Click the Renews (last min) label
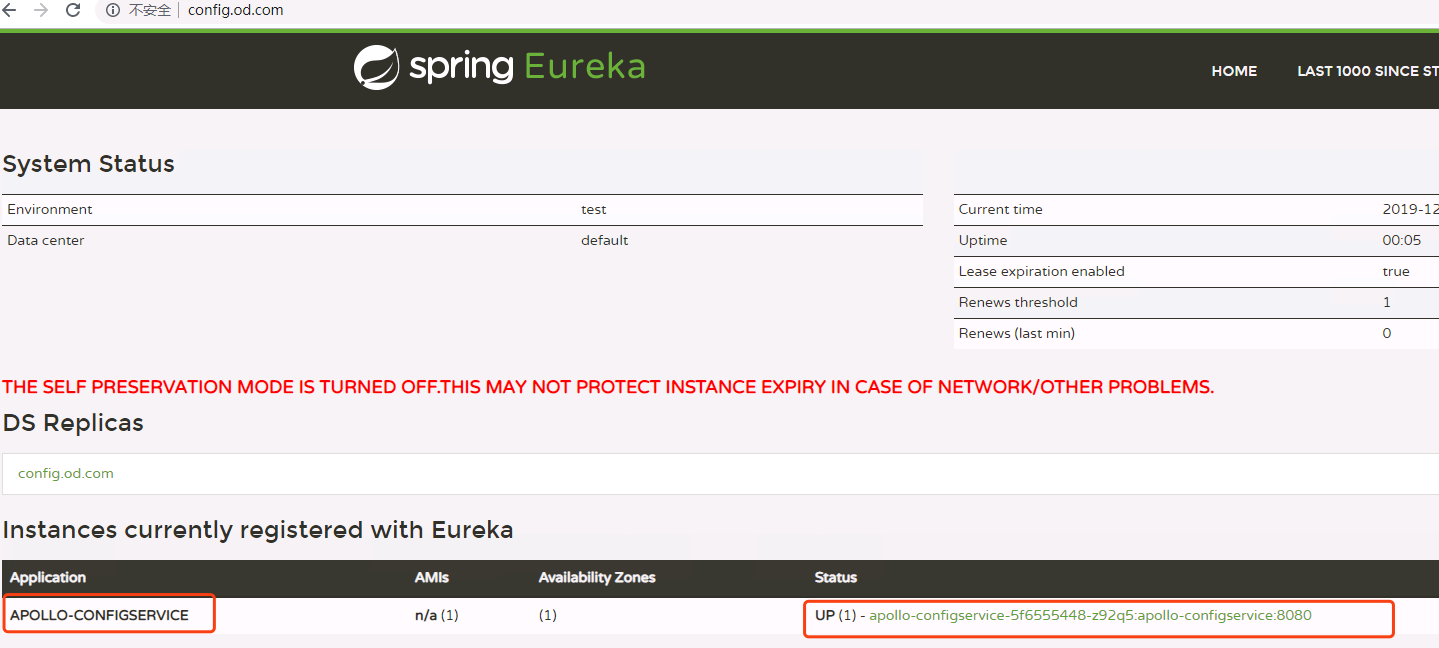The height and width of the screenshot is (648, 1439). pos(1017,333)
